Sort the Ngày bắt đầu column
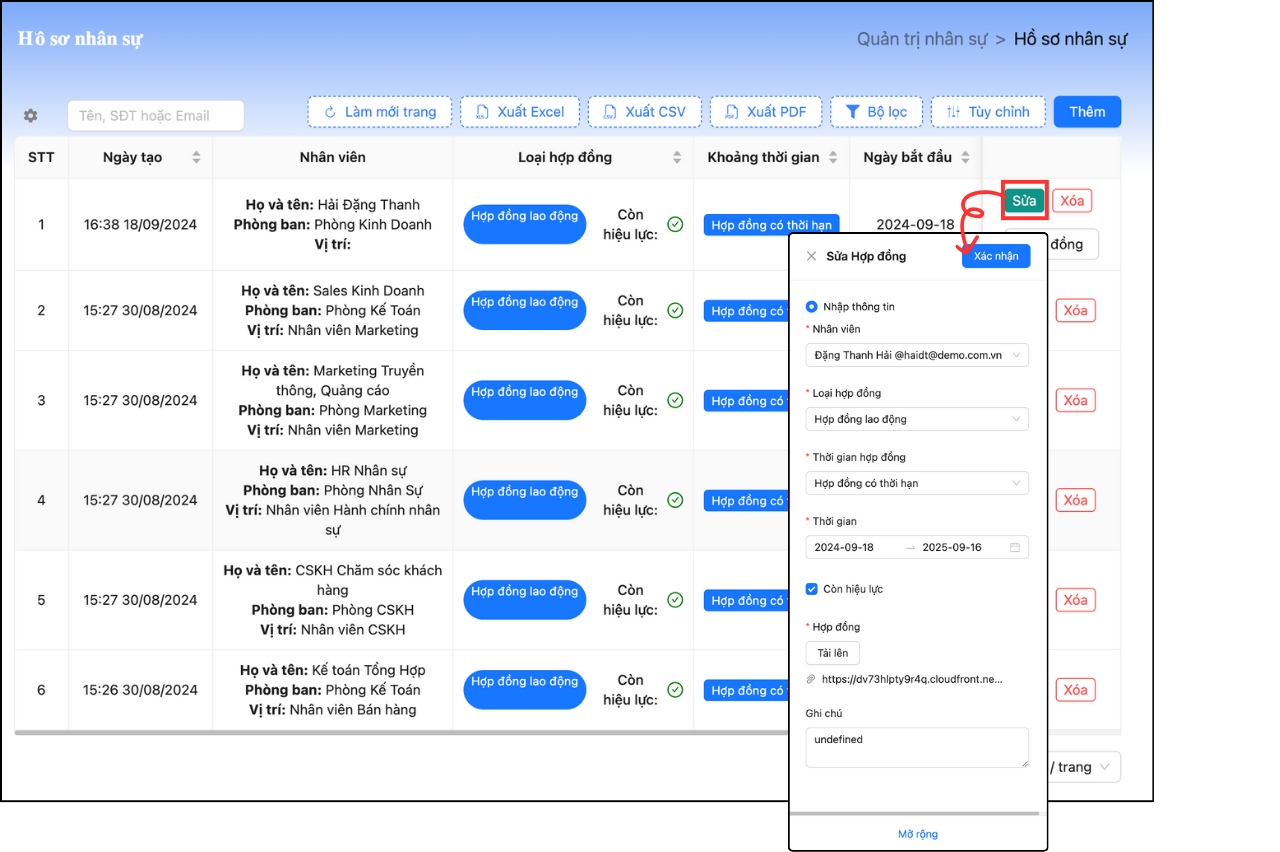The height and width of the screenshot is (852, 1280). coord(965,158)
